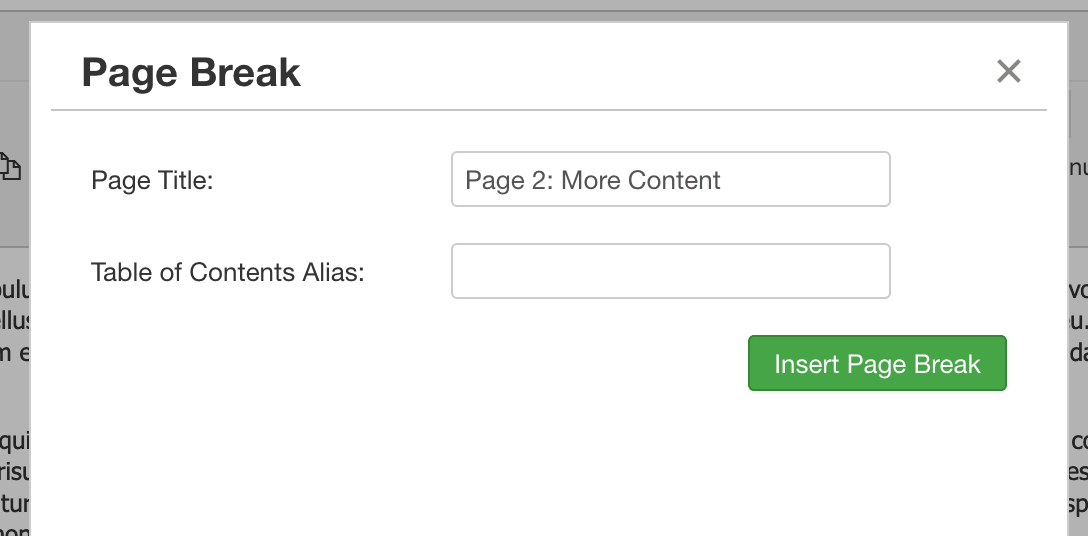Click the "Page Title:" label
Screen dimensions: 1088x536
point(152,181)
